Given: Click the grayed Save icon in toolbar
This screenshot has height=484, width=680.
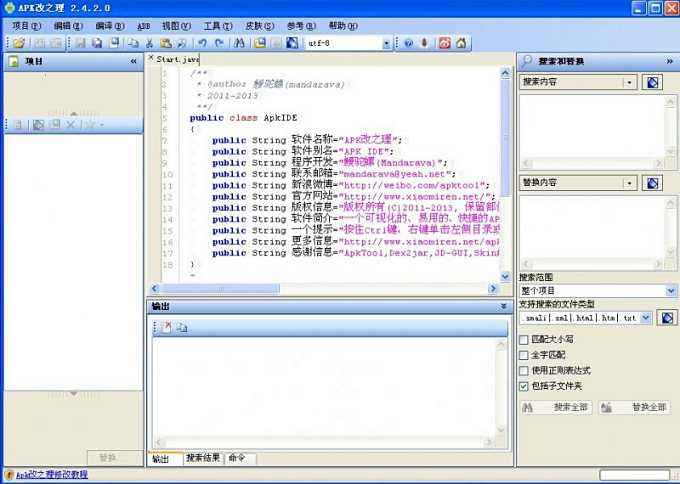Looking at the screenshot, I should pyautogui.click(x=80, y=43).
